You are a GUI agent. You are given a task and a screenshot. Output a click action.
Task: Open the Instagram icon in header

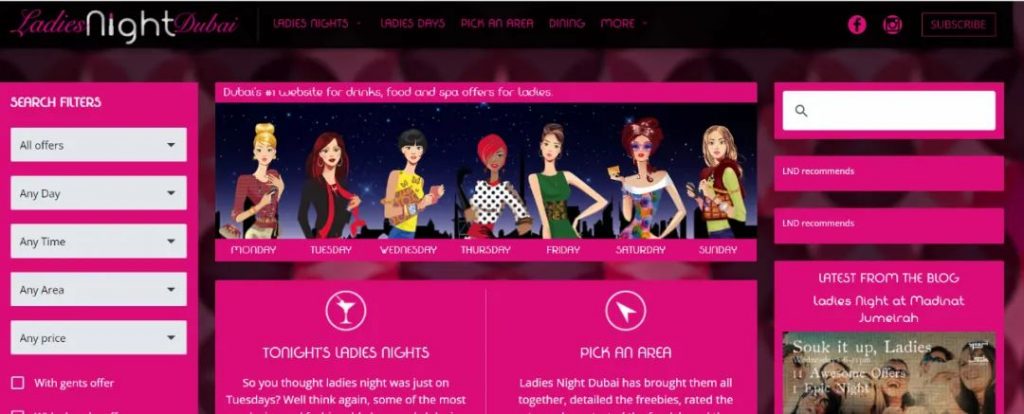(892, 25)
